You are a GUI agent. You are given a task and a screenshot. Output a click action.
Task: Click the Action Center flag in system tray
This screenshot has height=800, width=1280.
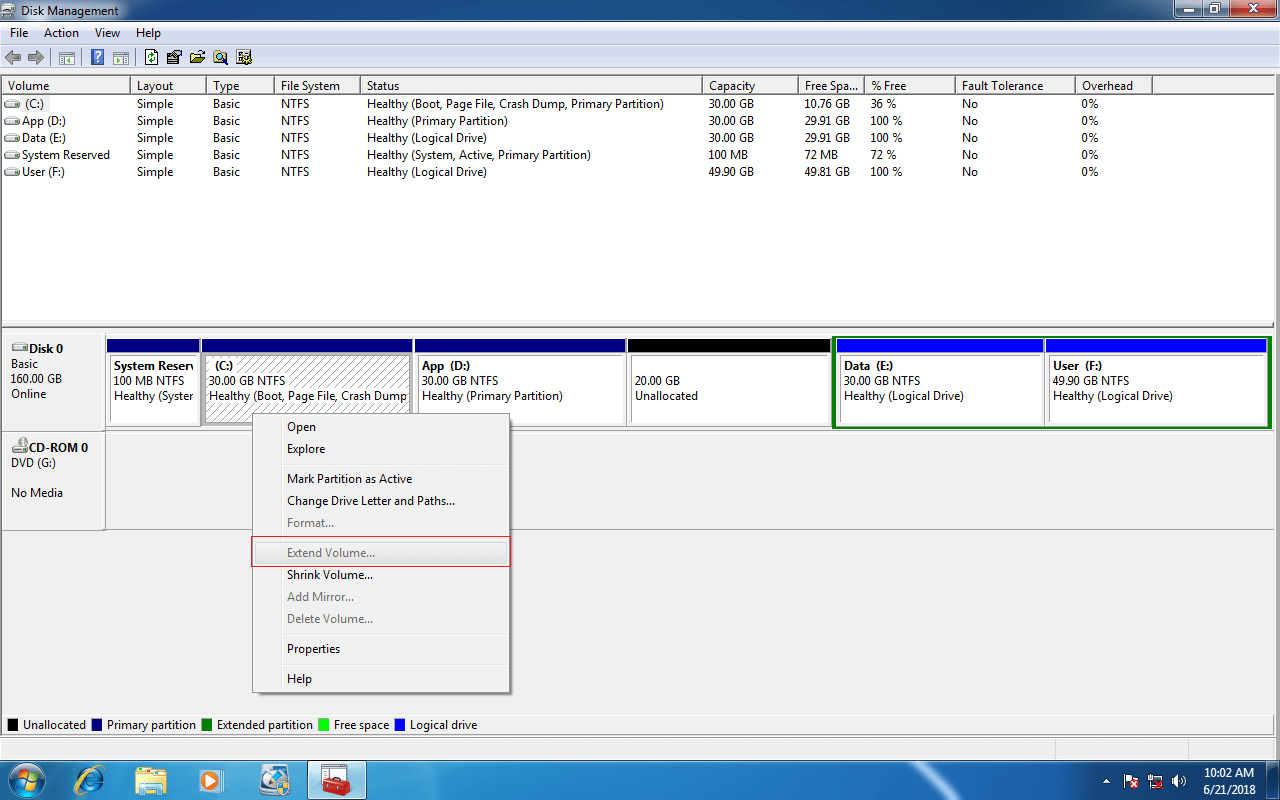(1131, 781)
